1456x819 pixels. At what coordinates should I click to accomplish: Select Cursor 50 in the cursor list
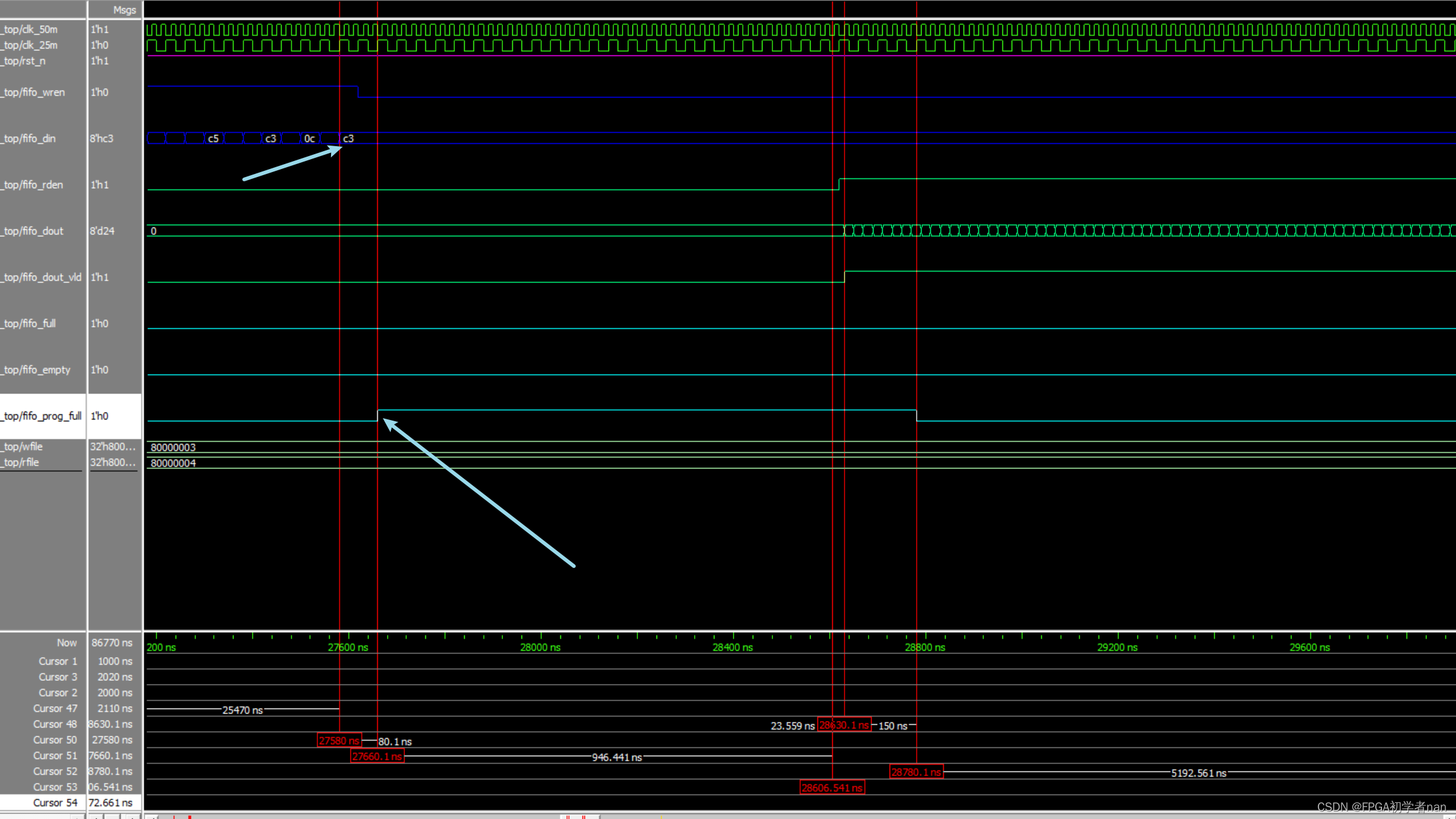[x=55, y=740]
